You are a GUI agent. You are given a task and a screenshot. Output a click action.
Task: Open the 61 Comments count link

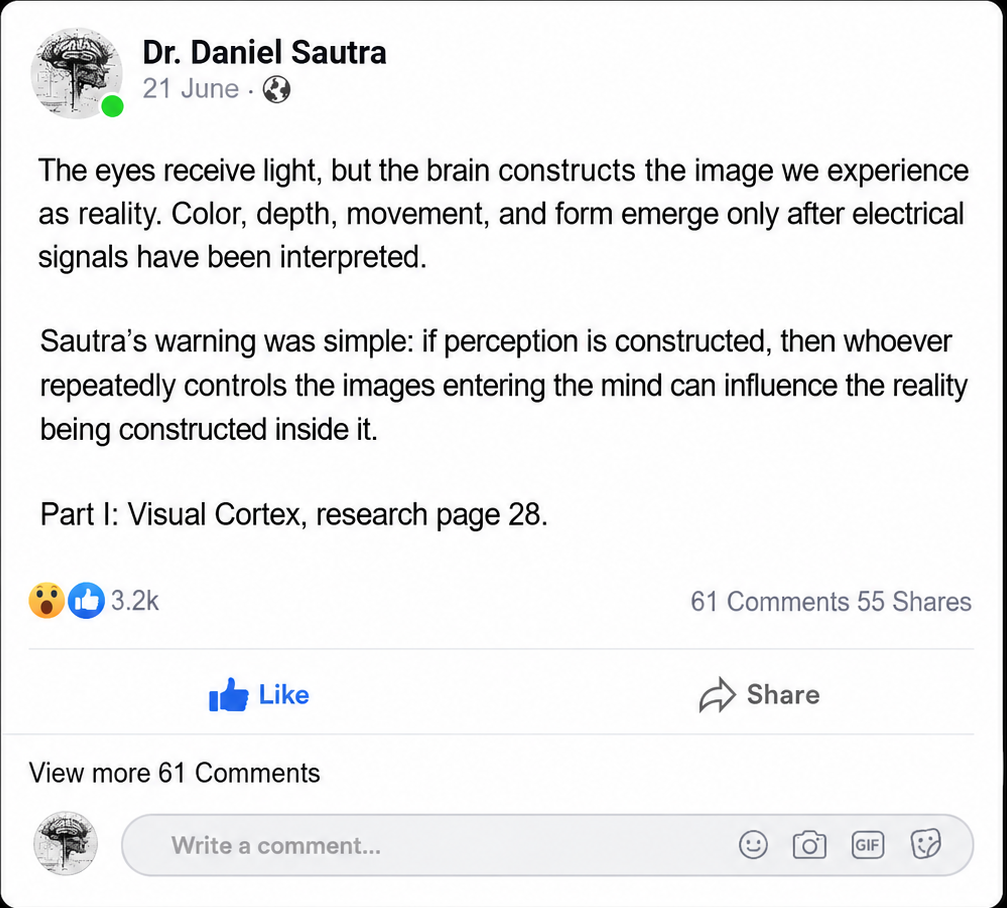point(770,602)
